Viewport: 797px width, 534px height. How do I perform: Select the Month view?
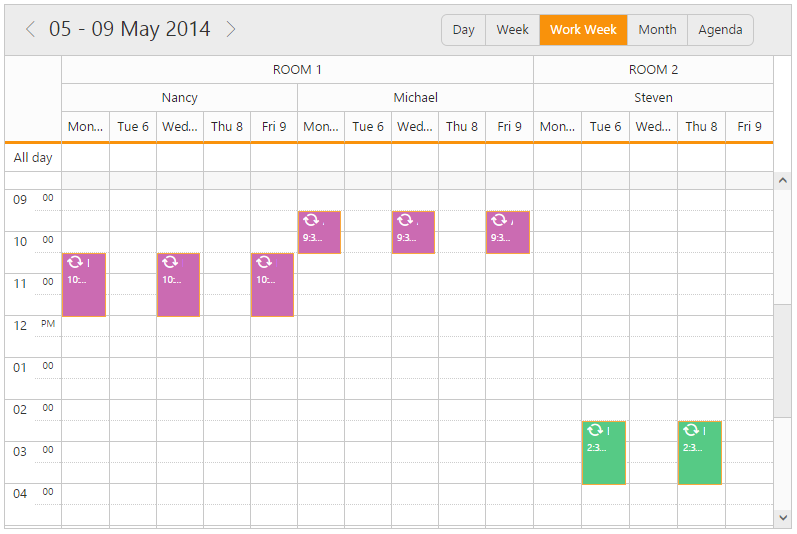click(x=657, y=30)
